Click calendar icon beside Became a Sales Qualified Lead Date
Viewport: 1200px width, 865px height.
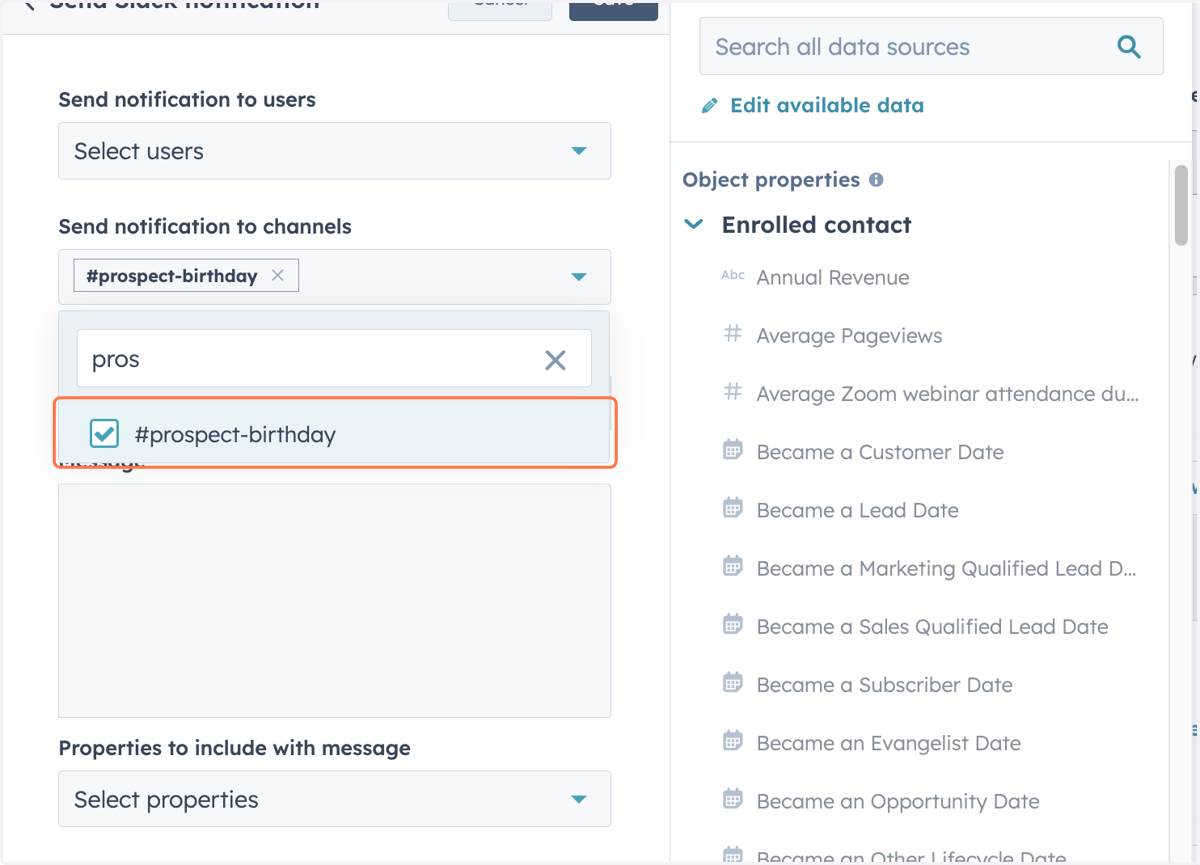coord(733,625)
